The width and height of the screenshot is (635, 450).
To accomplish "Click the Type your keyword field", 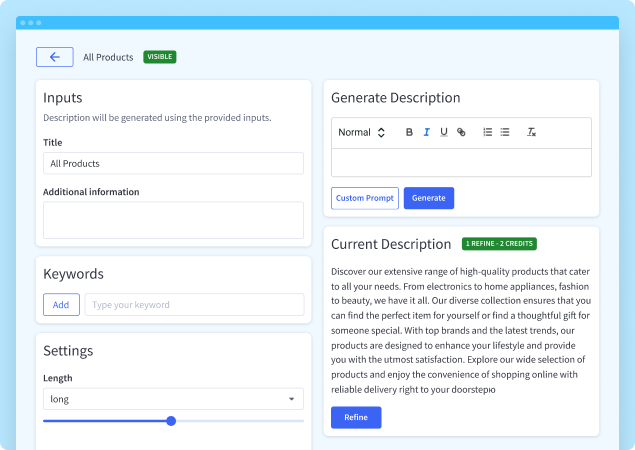I will [194, 305].
